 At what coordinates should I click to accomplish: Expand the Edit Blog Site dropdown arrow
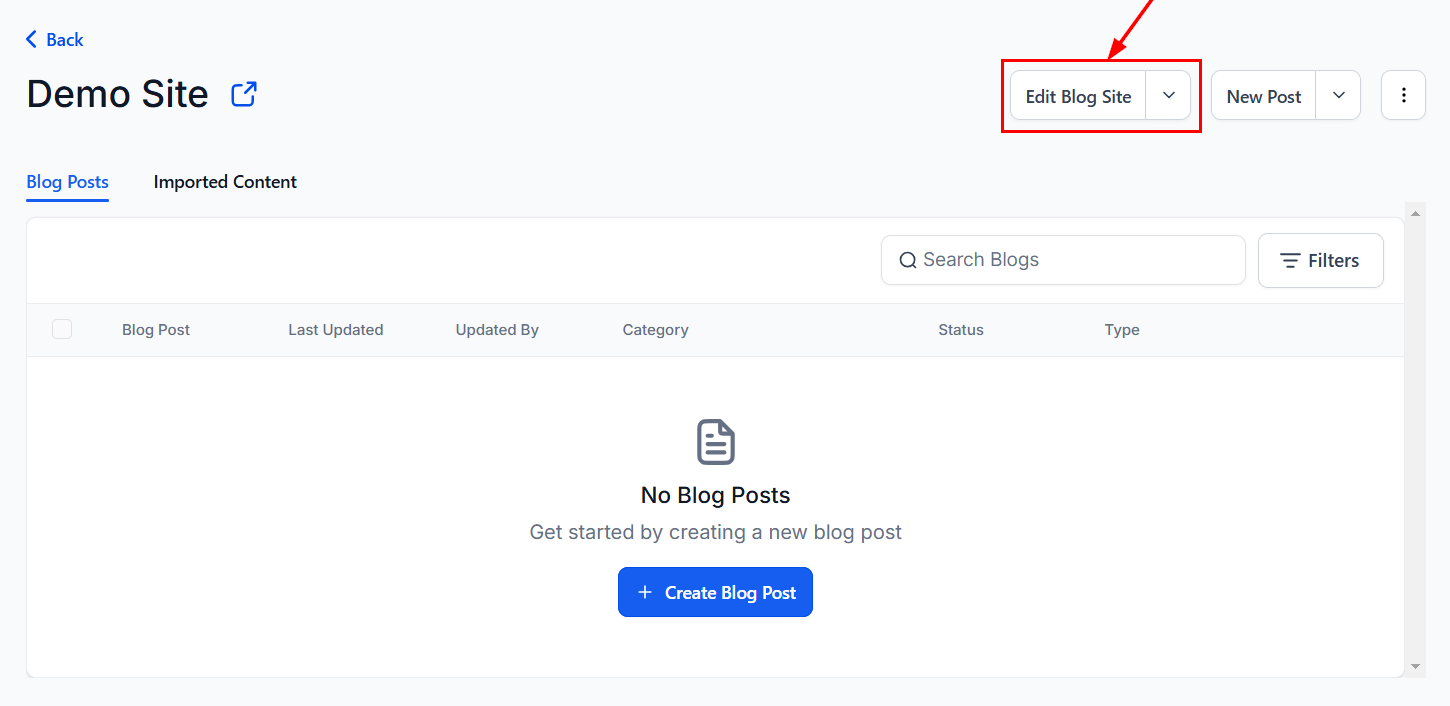tap(1168, 95)
